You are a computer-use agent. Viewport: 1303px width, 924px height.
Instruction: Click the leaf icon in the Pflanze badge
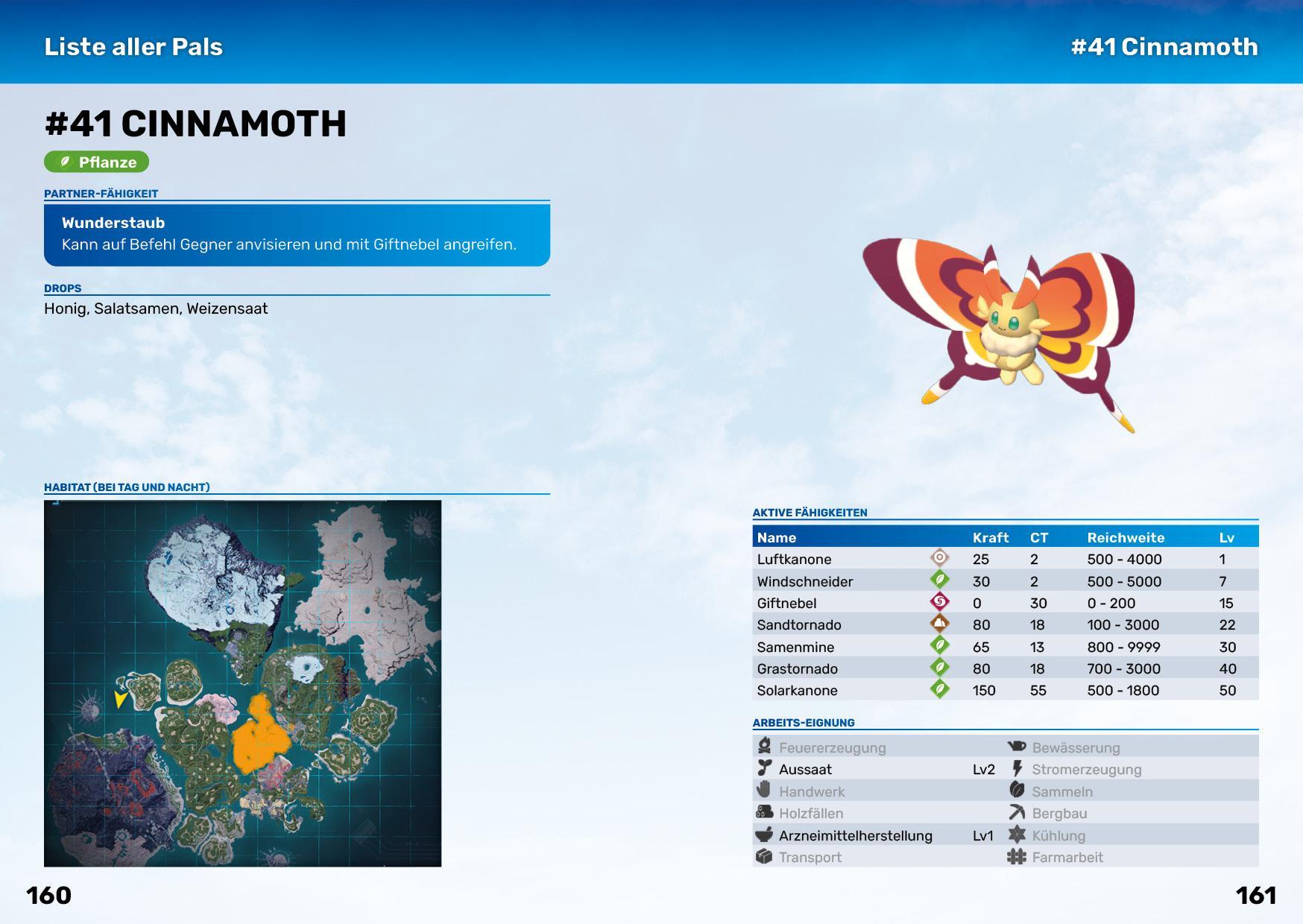click(65, 162)
